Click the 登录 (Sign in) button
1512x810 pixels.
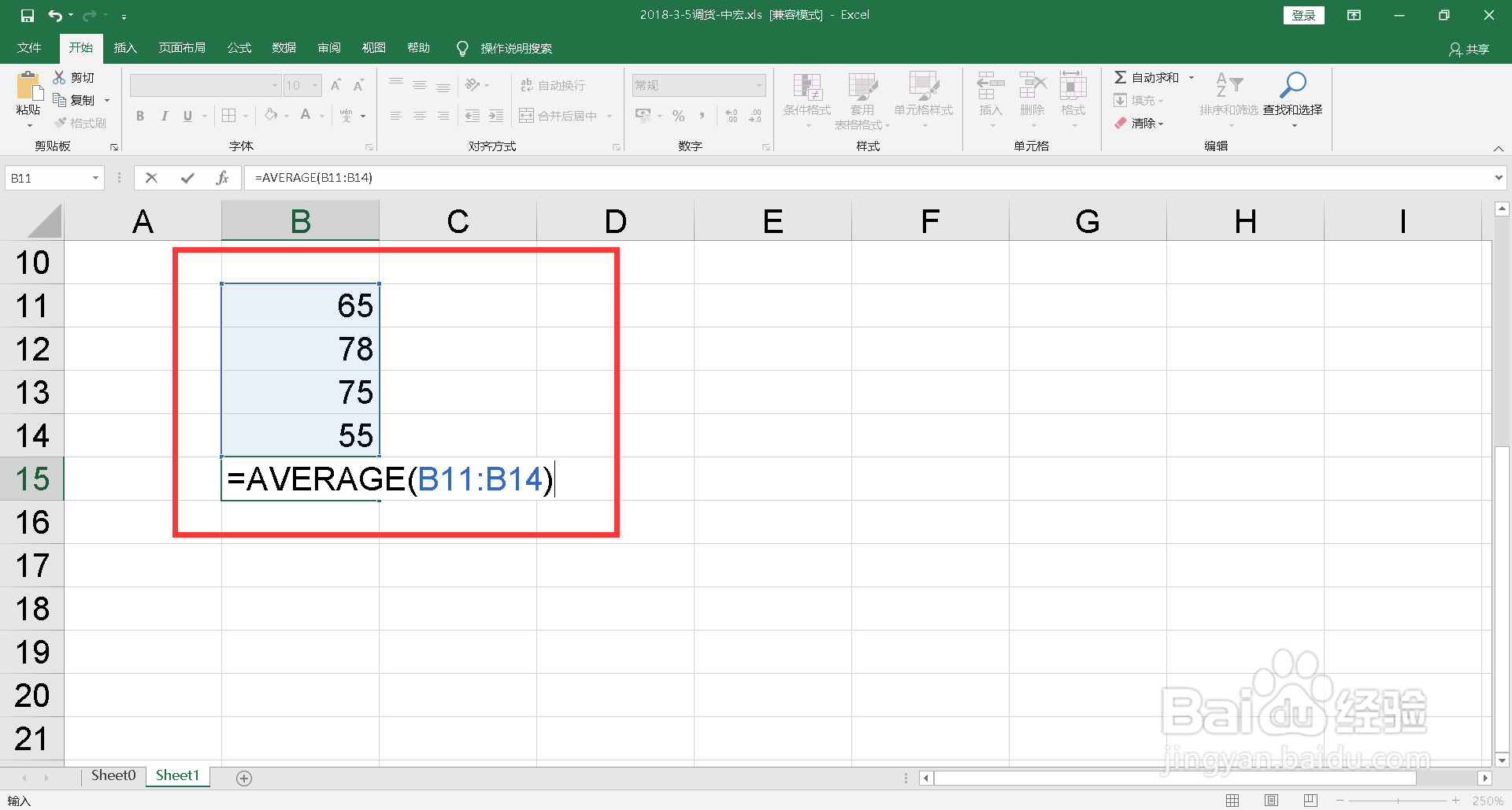click(x=1303, y=15)
